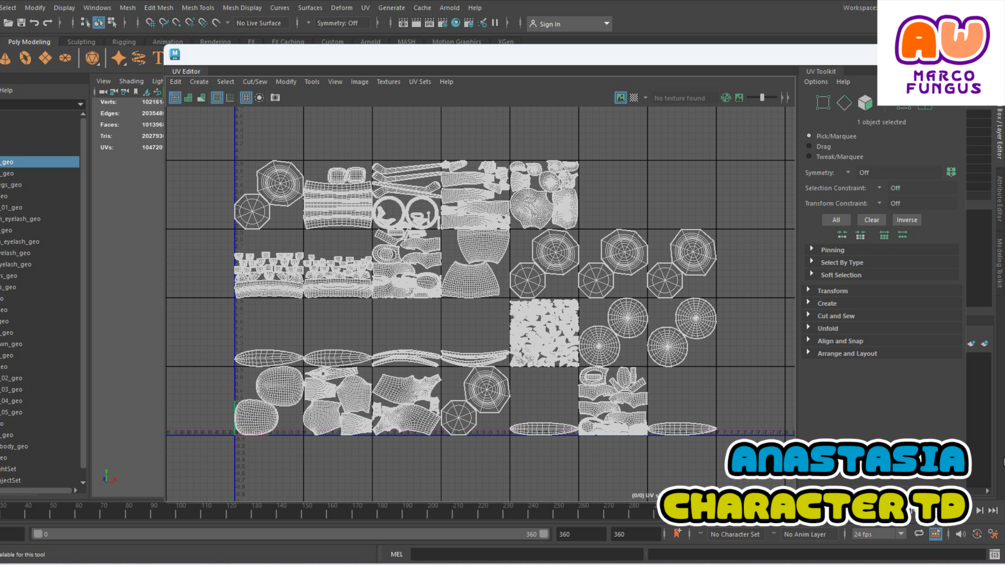Switch to the Sculpting shelf tab
1005x565 pixels.
point(81,42)
